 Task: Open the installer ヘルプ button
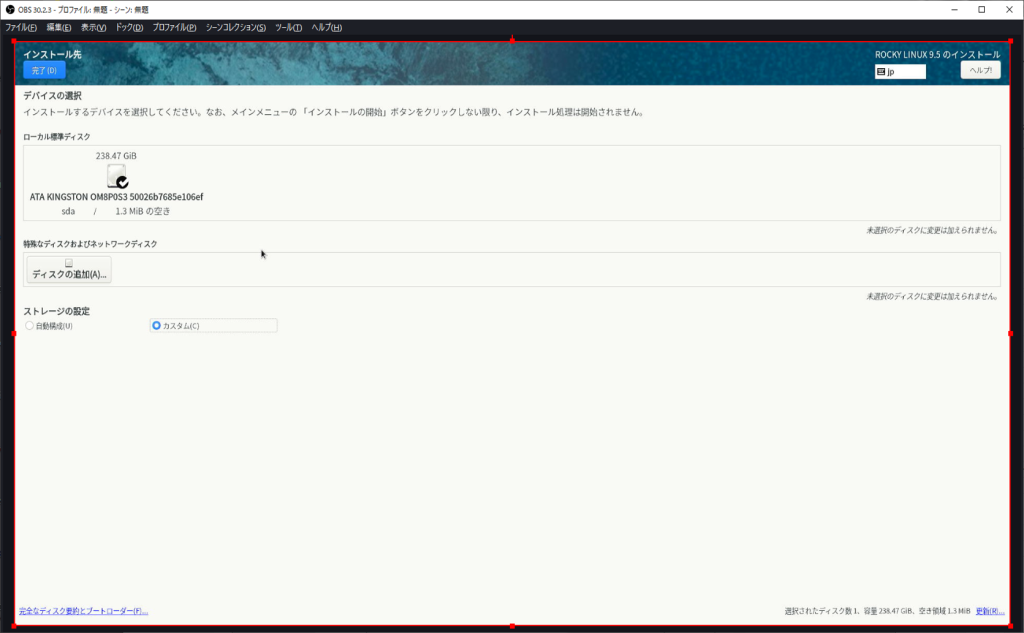[980, 70]
